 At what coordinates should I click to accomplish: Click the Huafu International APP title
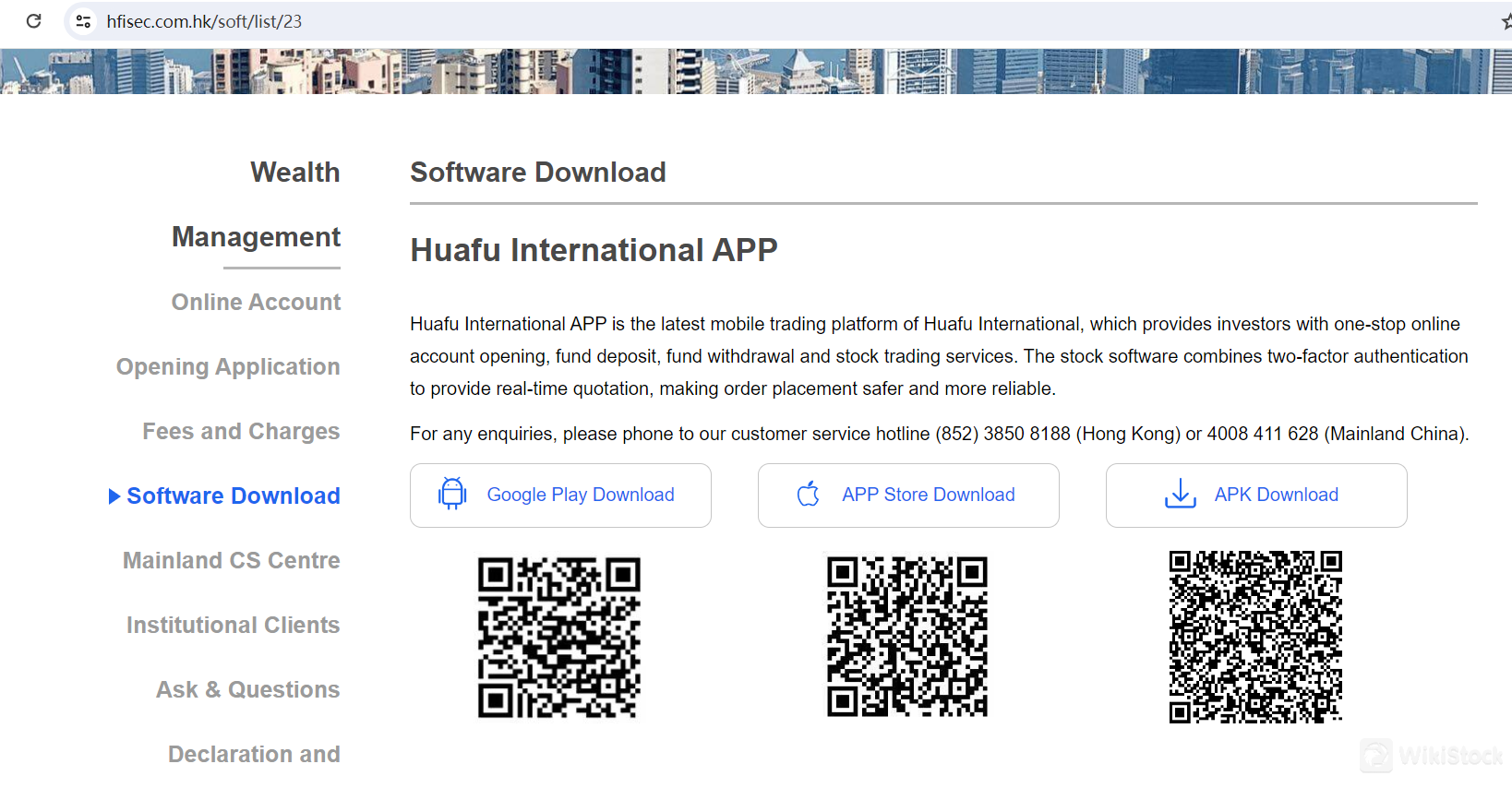(594, 250)
